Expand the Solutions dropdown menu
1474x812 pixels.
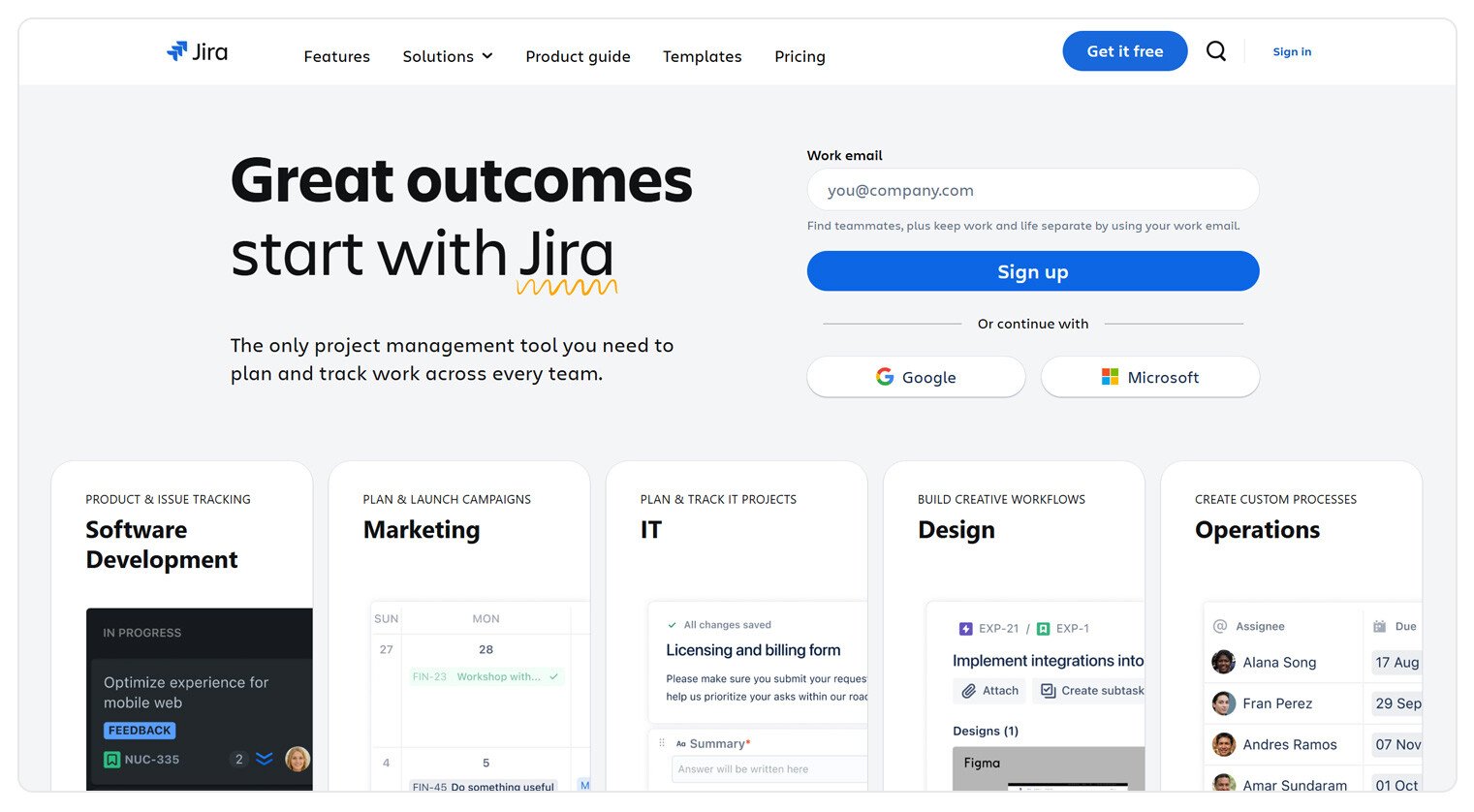(448, 56)
